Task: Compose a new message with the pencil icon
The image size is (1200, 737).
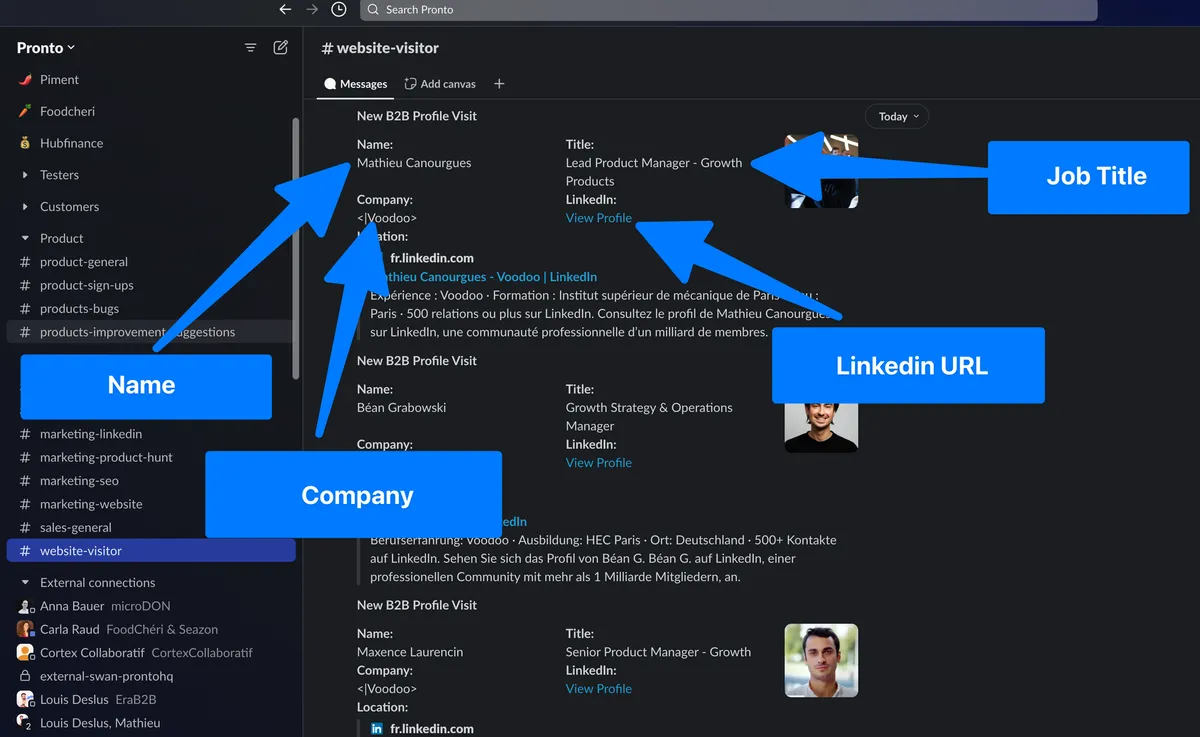Action: 281,47
